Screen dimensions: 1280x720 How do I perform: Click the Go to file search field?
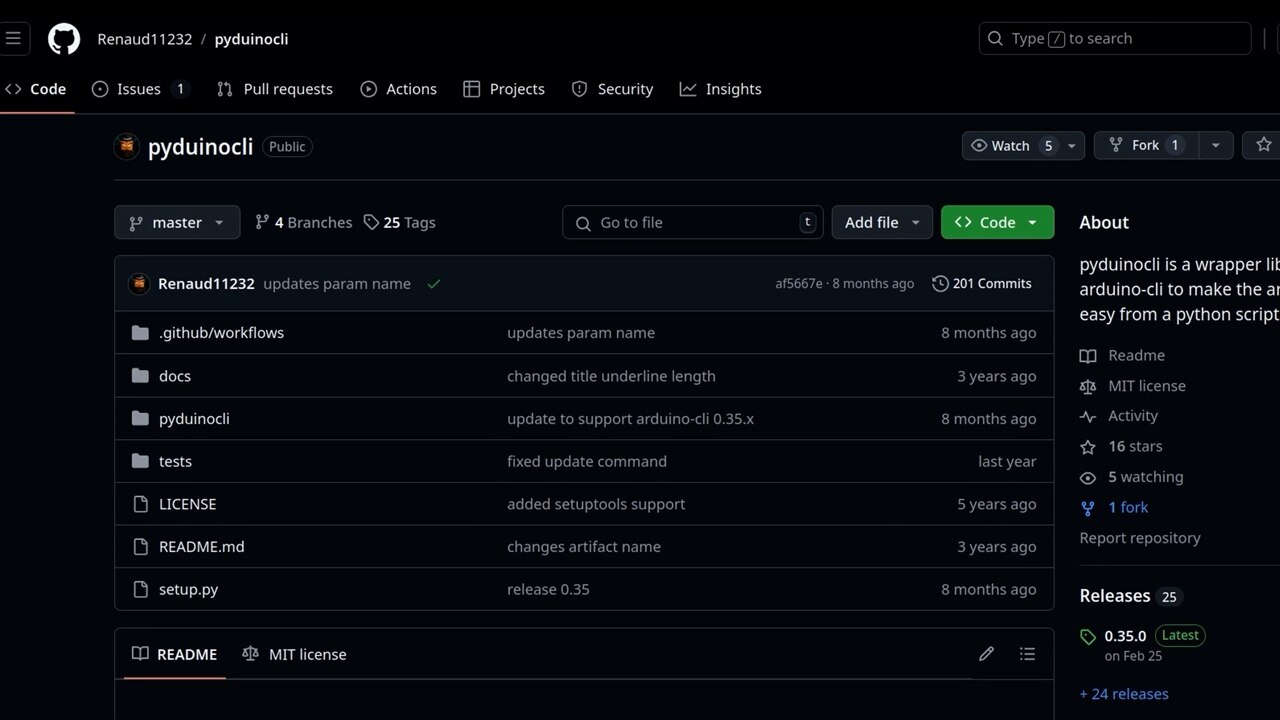pos(693,222)
